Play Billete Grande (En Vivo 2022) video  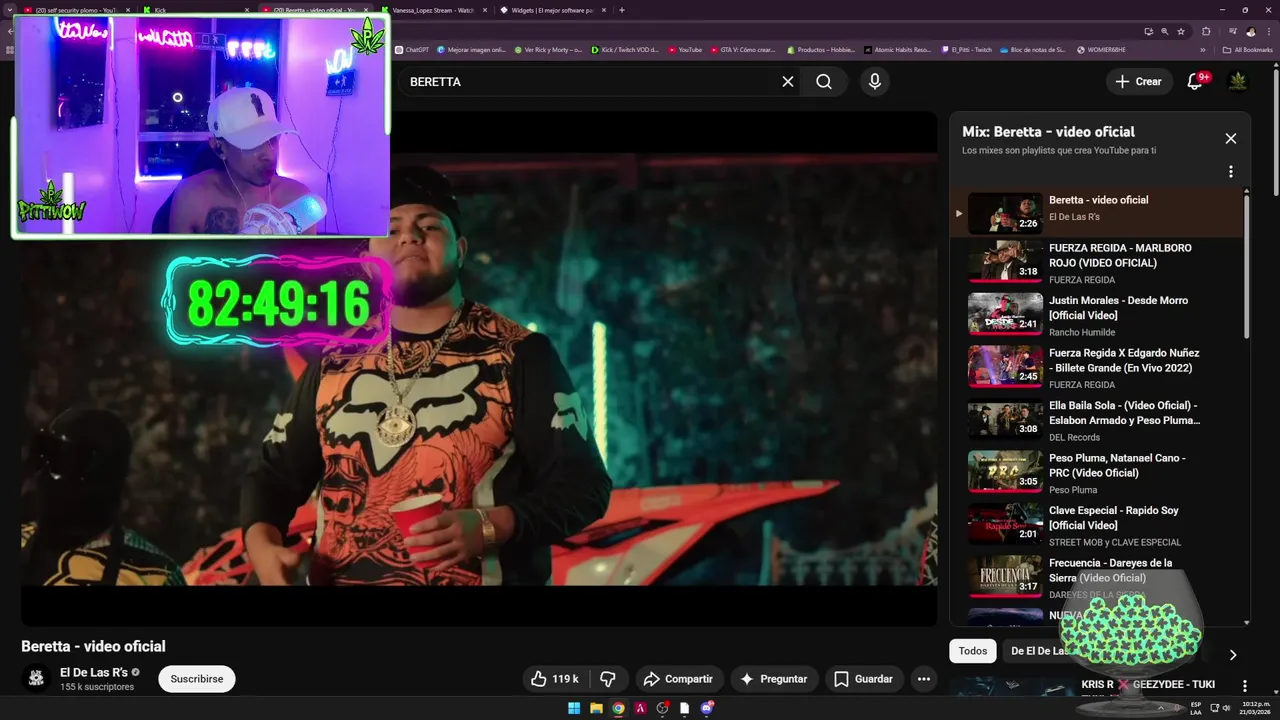point(1095,368)
